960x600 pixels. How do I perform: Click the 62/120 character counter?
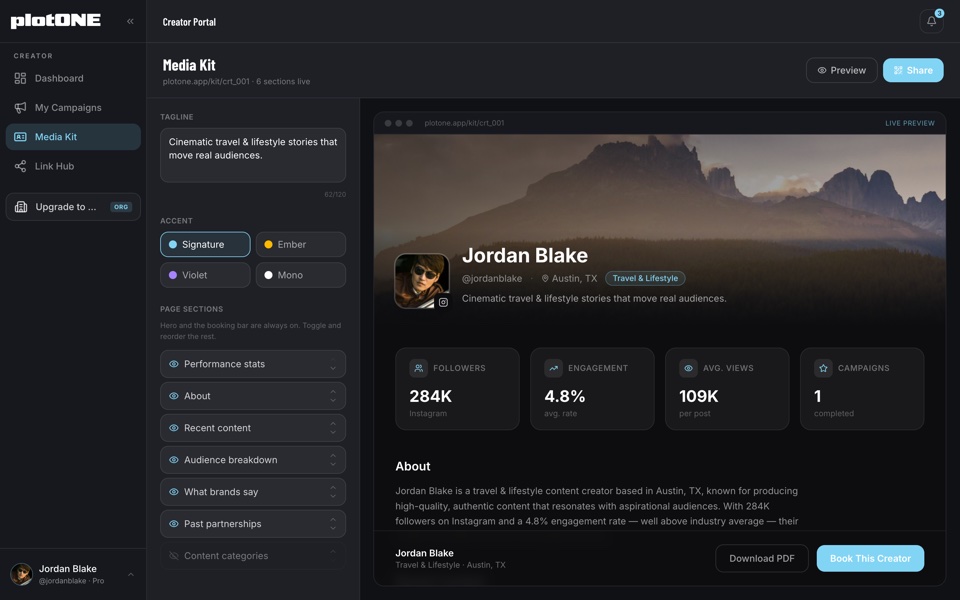[x=335, y=195]
